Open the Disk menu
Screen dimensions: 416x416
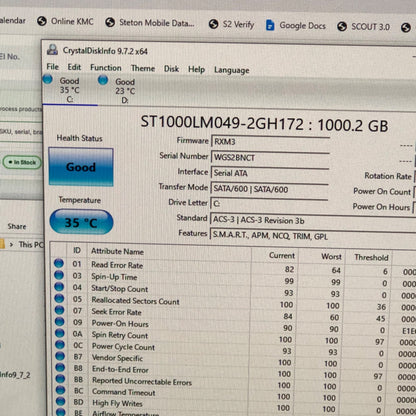(x=171, y=69)
